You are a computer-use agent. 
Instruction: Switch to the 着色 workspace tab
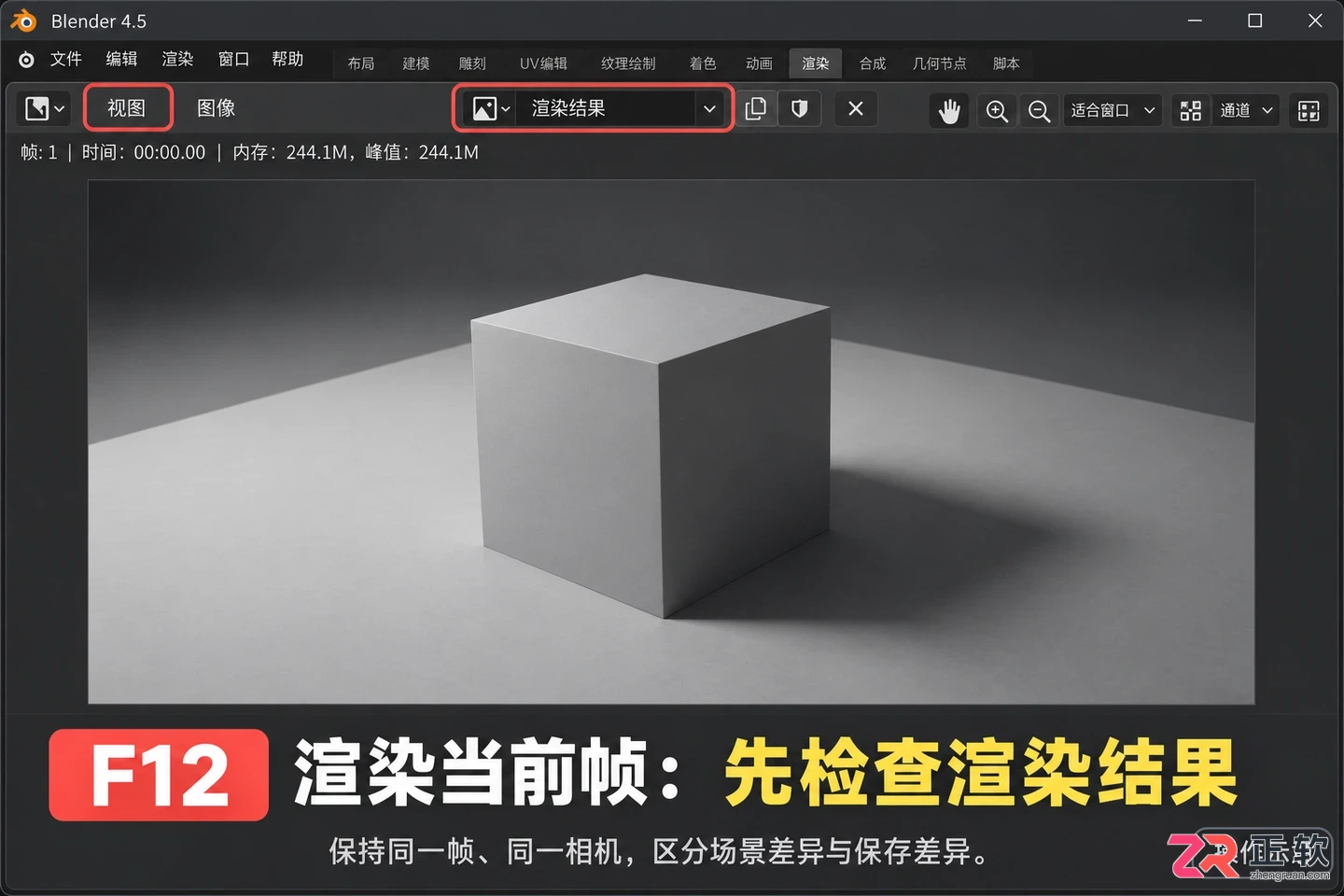(703, 63)
